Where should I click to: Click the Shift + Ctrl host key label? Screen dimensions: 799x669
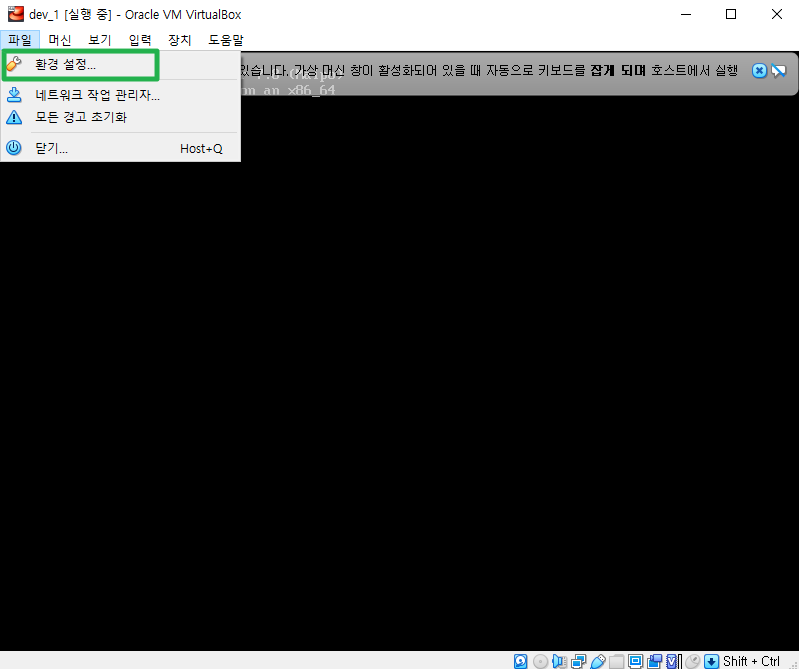[x=751, y=661]
